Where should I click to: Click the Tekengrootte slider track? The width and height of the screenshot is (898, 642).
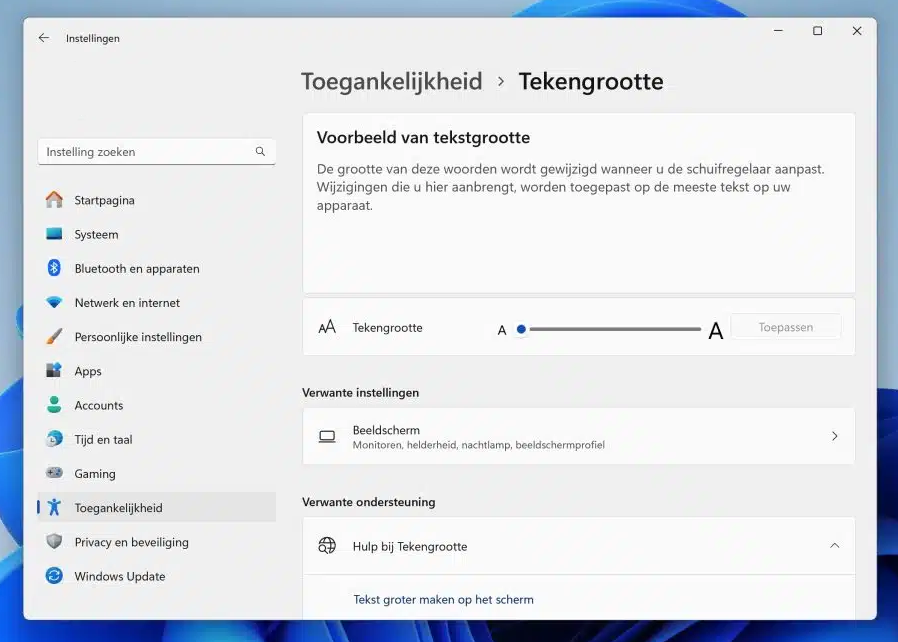tap(615, 329)
